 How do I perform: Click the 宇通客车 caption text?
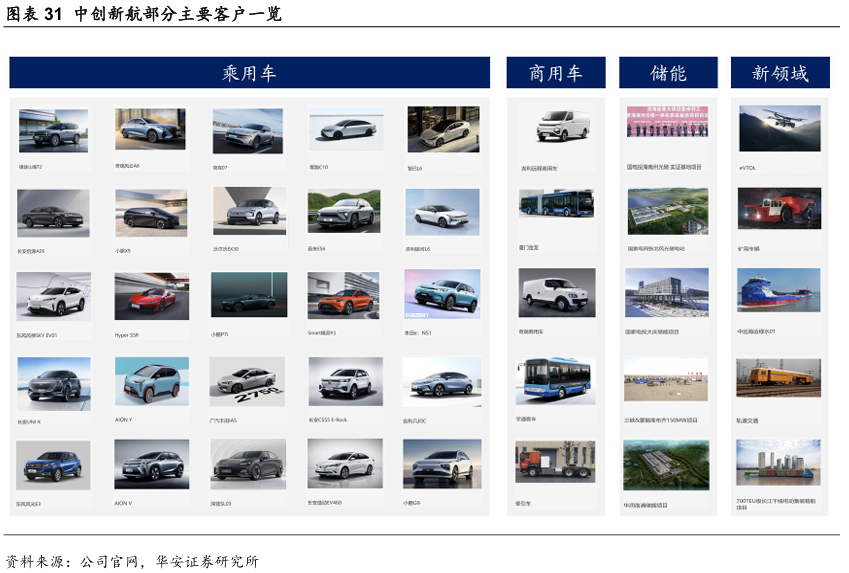pos(526,419)
